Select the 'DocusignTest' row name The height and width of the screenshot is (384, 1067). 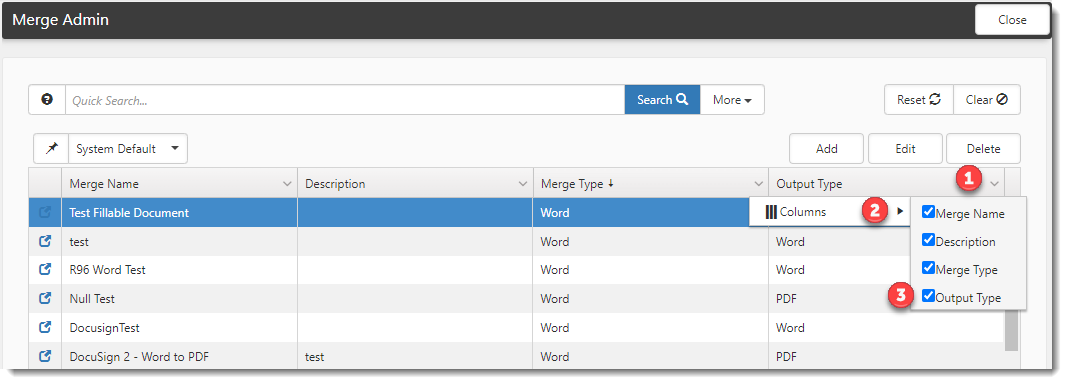pos(104,327)
